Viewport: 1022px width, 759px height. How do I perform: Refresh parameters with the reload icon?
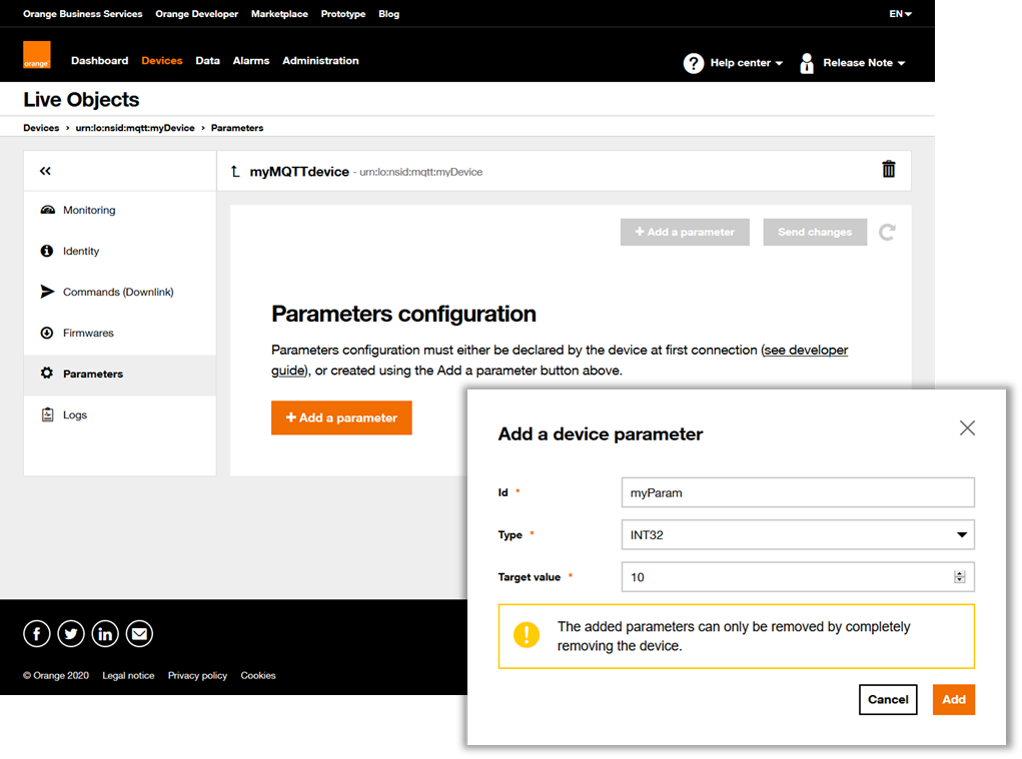pos(887,232)
